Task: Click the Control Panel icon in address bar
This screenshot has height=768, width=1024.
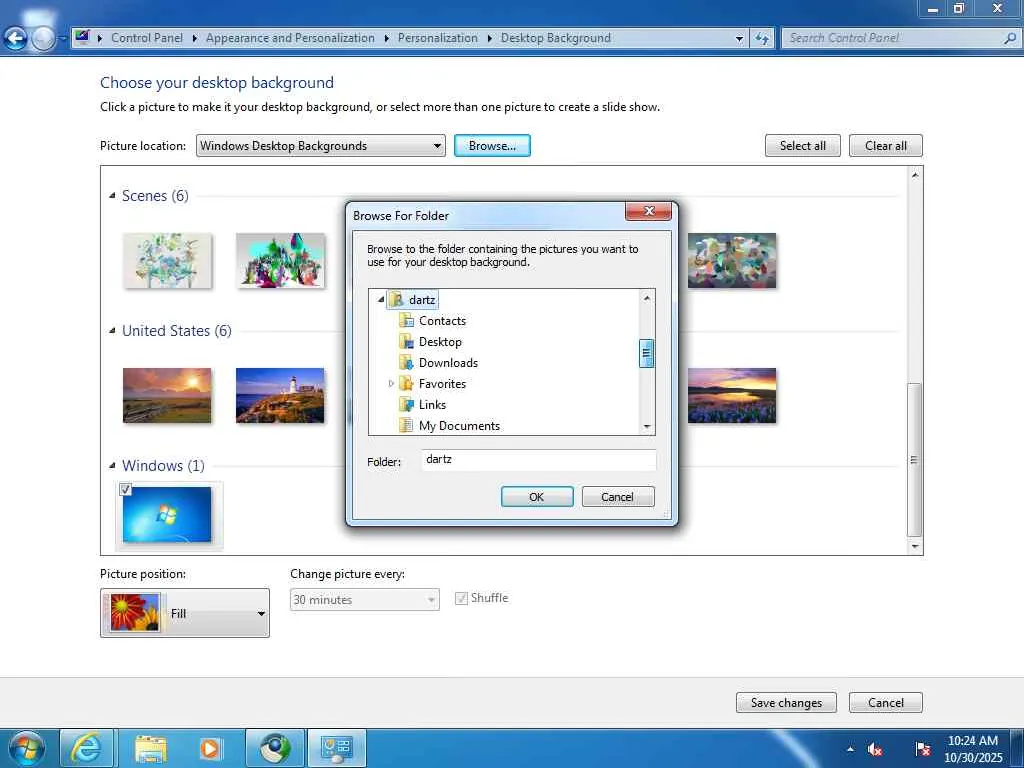Action: [82, 37]
